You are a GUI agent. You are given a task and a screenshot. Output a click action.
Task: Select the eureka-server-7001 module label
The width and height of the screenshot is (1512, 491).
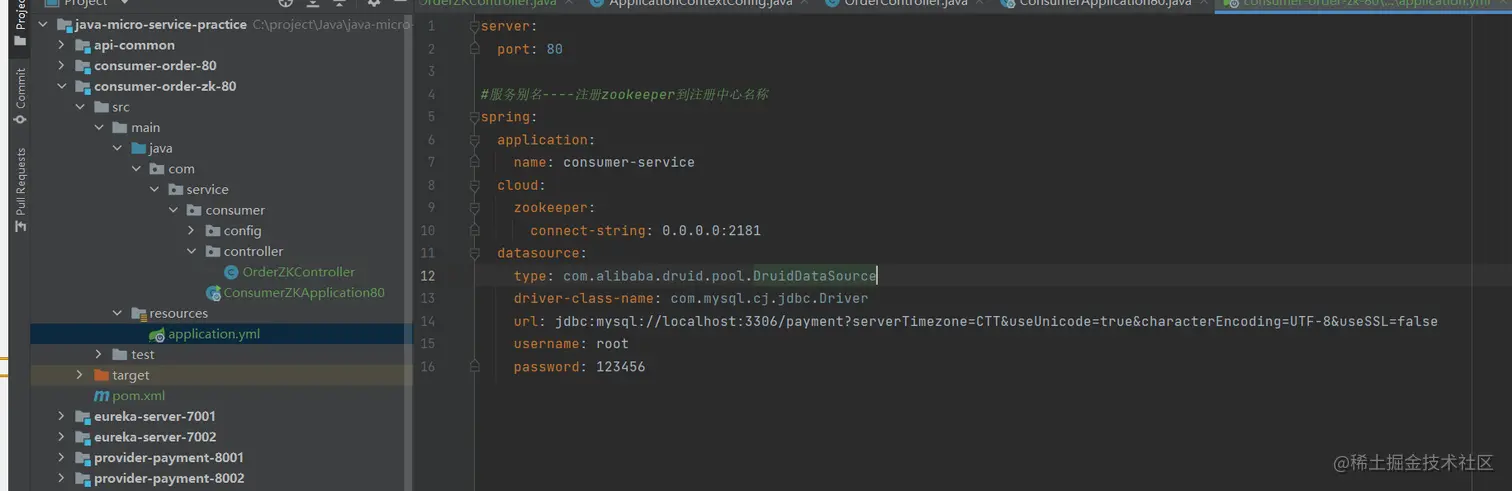pos(155,416)
